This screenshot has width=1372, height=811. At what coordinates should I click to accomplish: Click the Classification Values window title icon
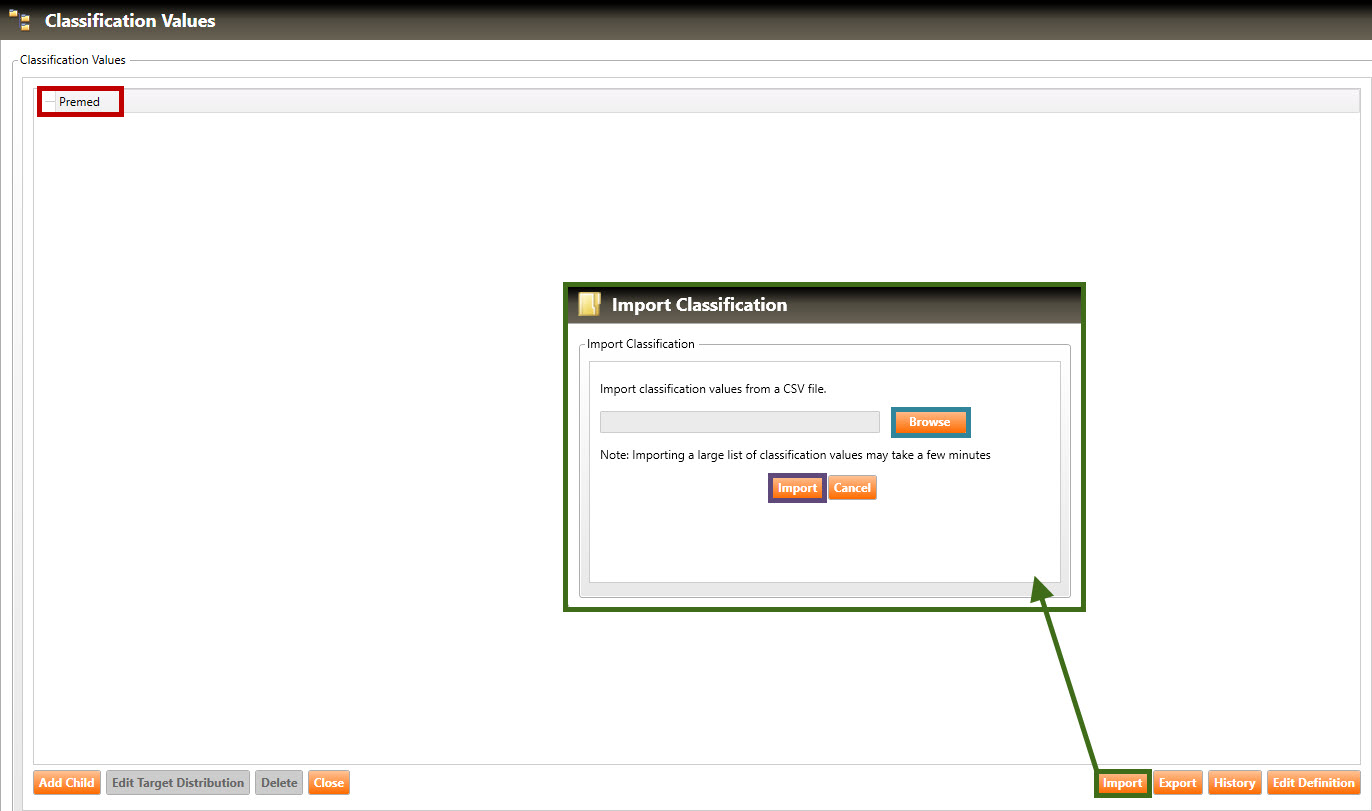(19, 20)
